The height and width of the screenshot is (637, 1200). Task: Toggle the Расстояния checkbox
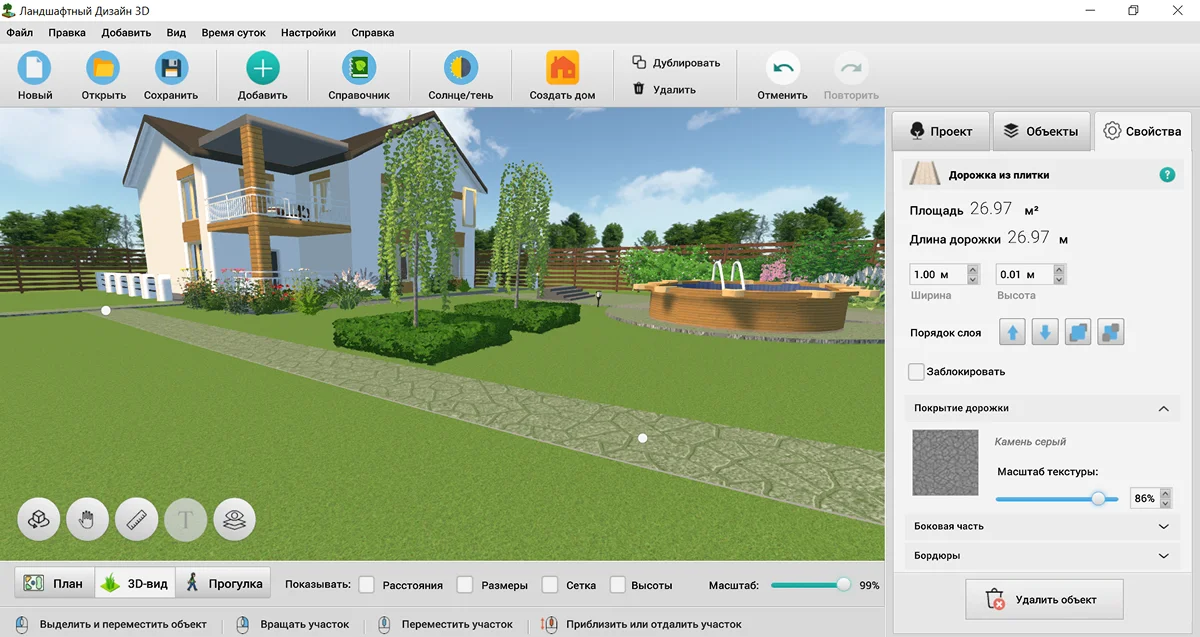coord(367,585)
